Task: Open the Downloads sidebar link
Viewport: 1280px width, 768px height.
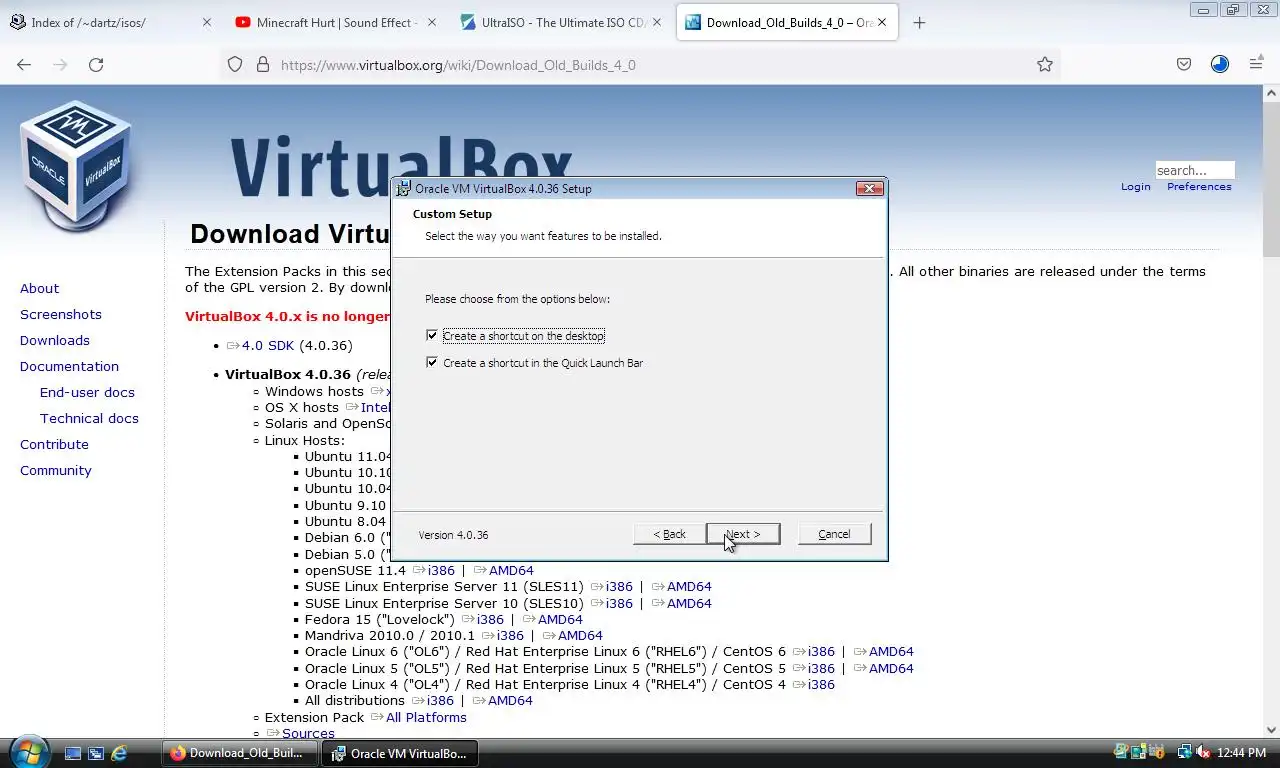Action: (x=55, y=340)
